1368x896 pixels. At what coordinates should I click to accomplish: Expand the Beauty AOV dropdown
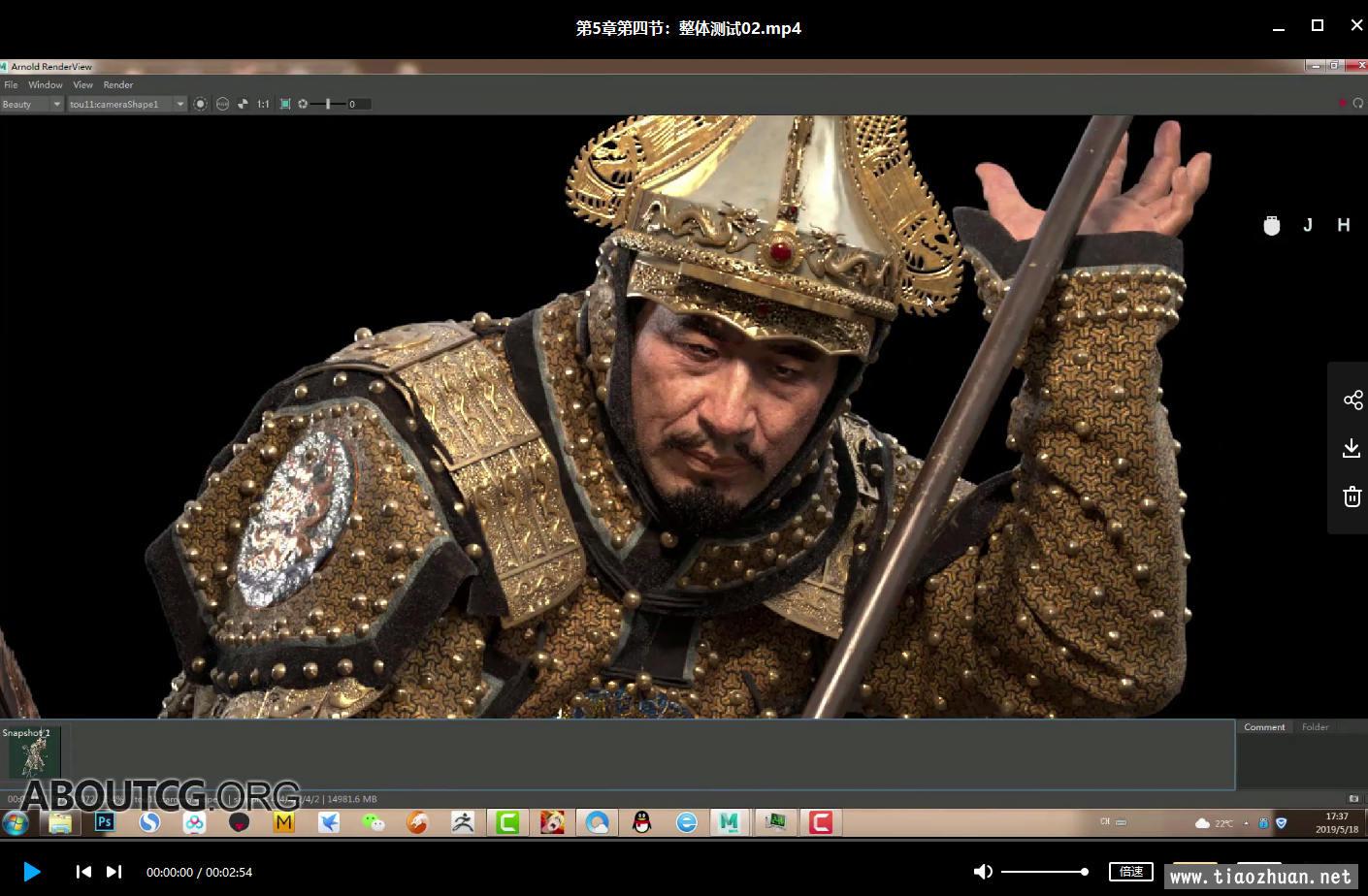coord(32,104)
